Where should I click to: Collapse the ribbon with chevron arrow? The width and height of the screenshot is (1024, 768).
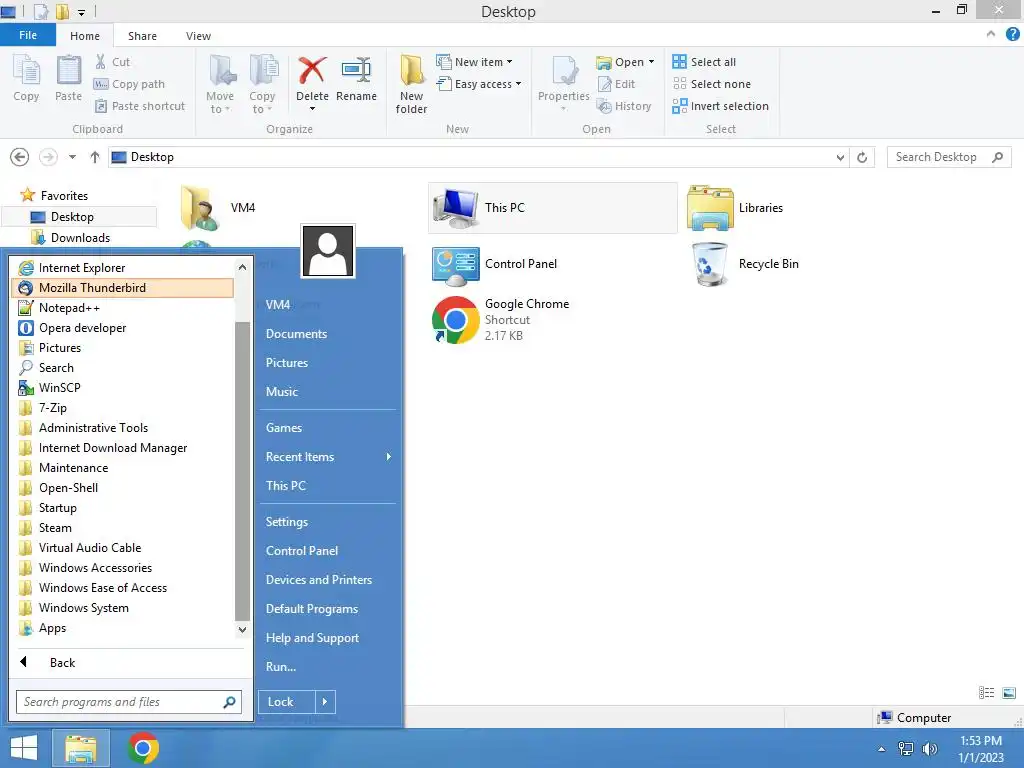click(991, 34)
